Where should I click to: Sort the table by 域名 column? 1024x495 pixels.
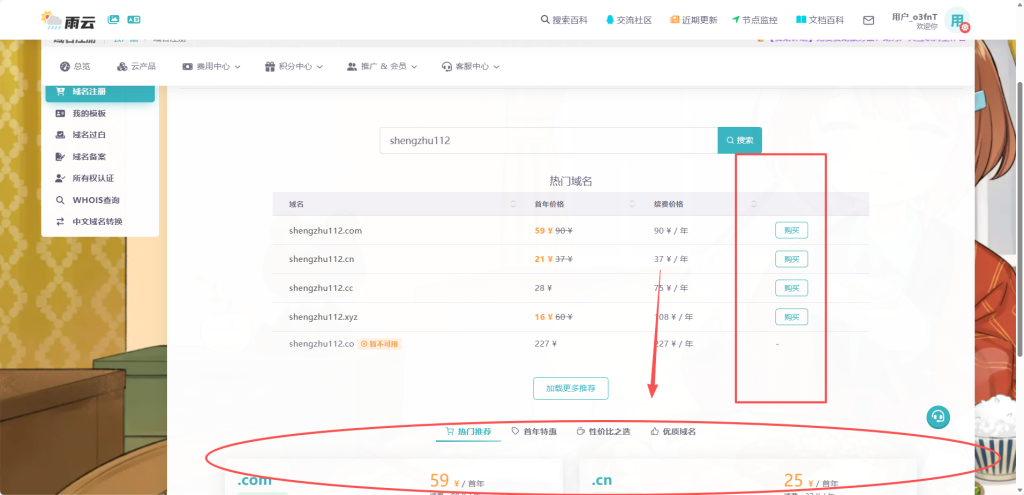pos(296,204)
